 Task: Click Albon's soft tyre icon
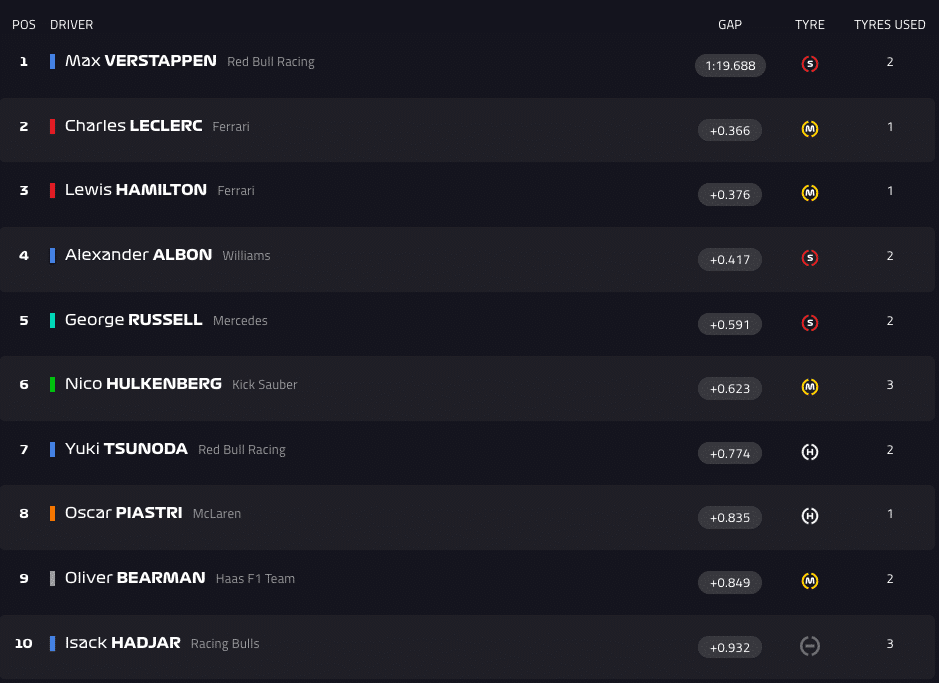point(810,258)
